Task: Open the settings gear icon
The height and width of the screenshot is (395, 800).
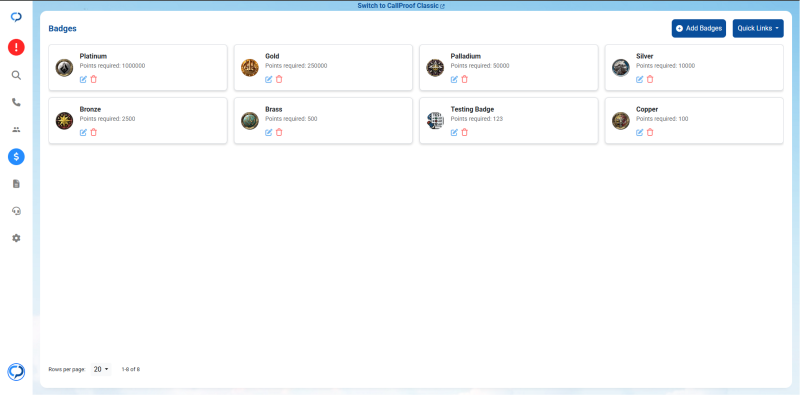Action: 16,238
